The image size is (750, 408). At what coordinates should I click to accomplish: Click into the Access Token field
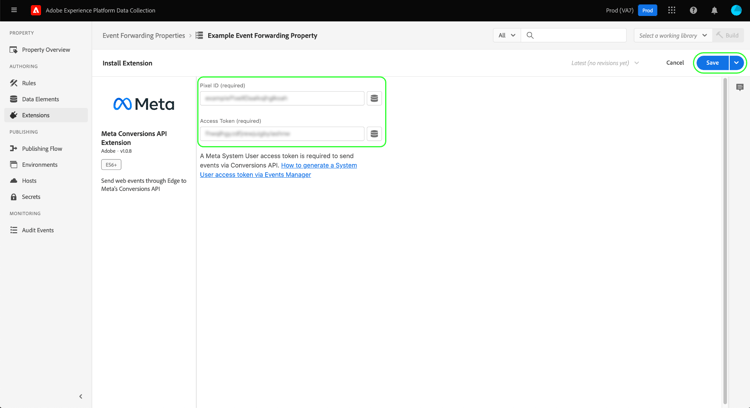point(282,134)
